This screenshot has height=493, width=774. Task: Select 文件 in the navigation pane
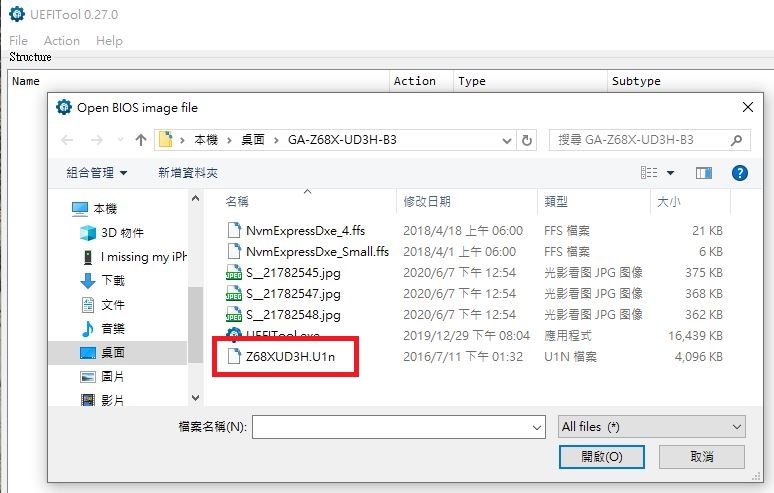click(x=103, y=304)
